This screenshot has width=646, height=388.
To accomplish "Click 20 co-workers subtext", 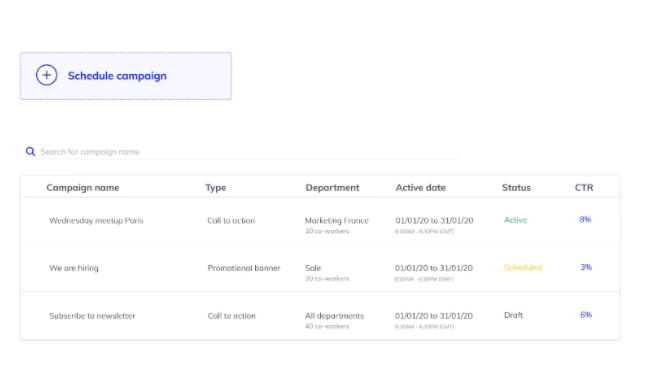I will point(327,279).
